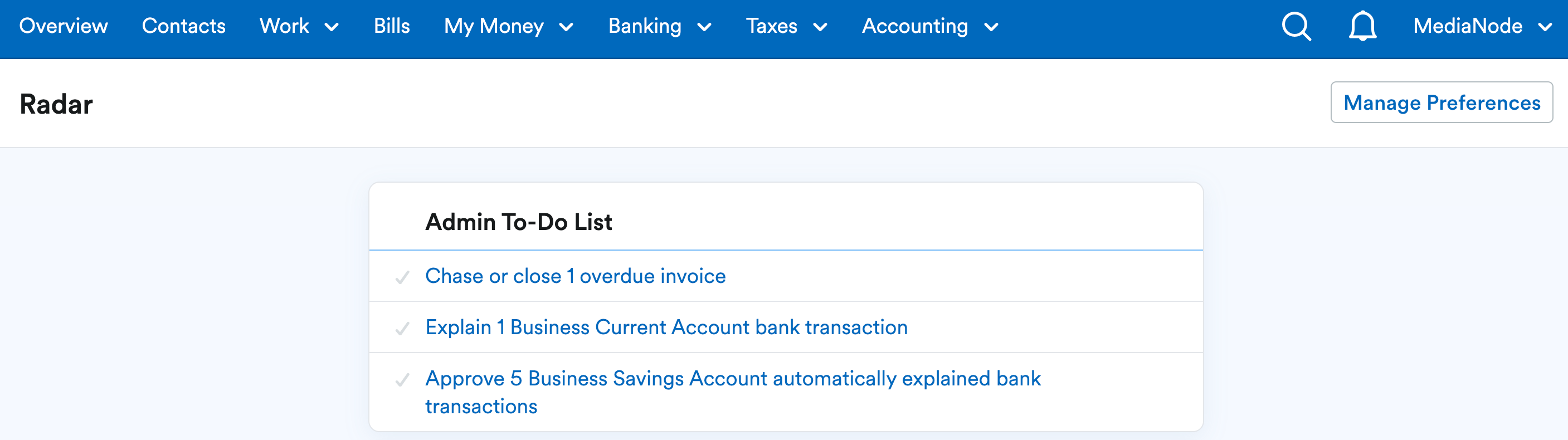Expand the Banking dropdown arrow
This screenshot has width=1568, height=440.
click(704, 27)
